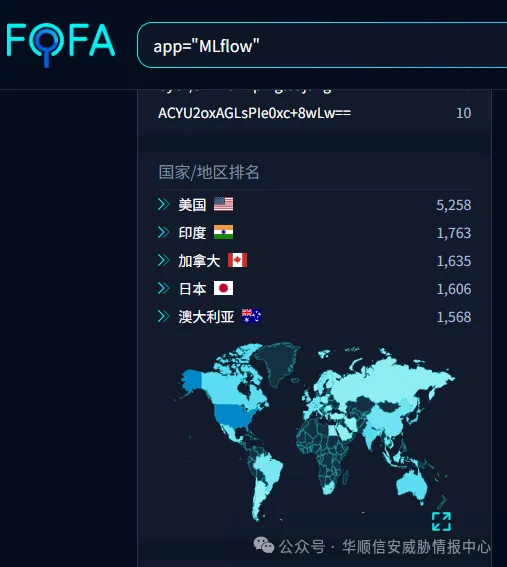Expand the 日本 country entry chevron
Image resolution: width=507 pixels, height=567 pixels.
[x=163, y=289]
